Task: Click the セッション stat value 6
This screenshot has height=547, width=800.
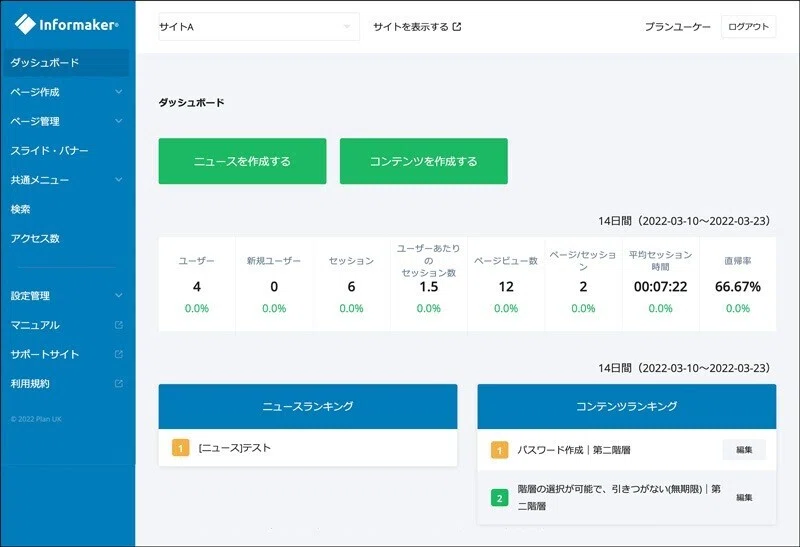Action: (352, 287)
